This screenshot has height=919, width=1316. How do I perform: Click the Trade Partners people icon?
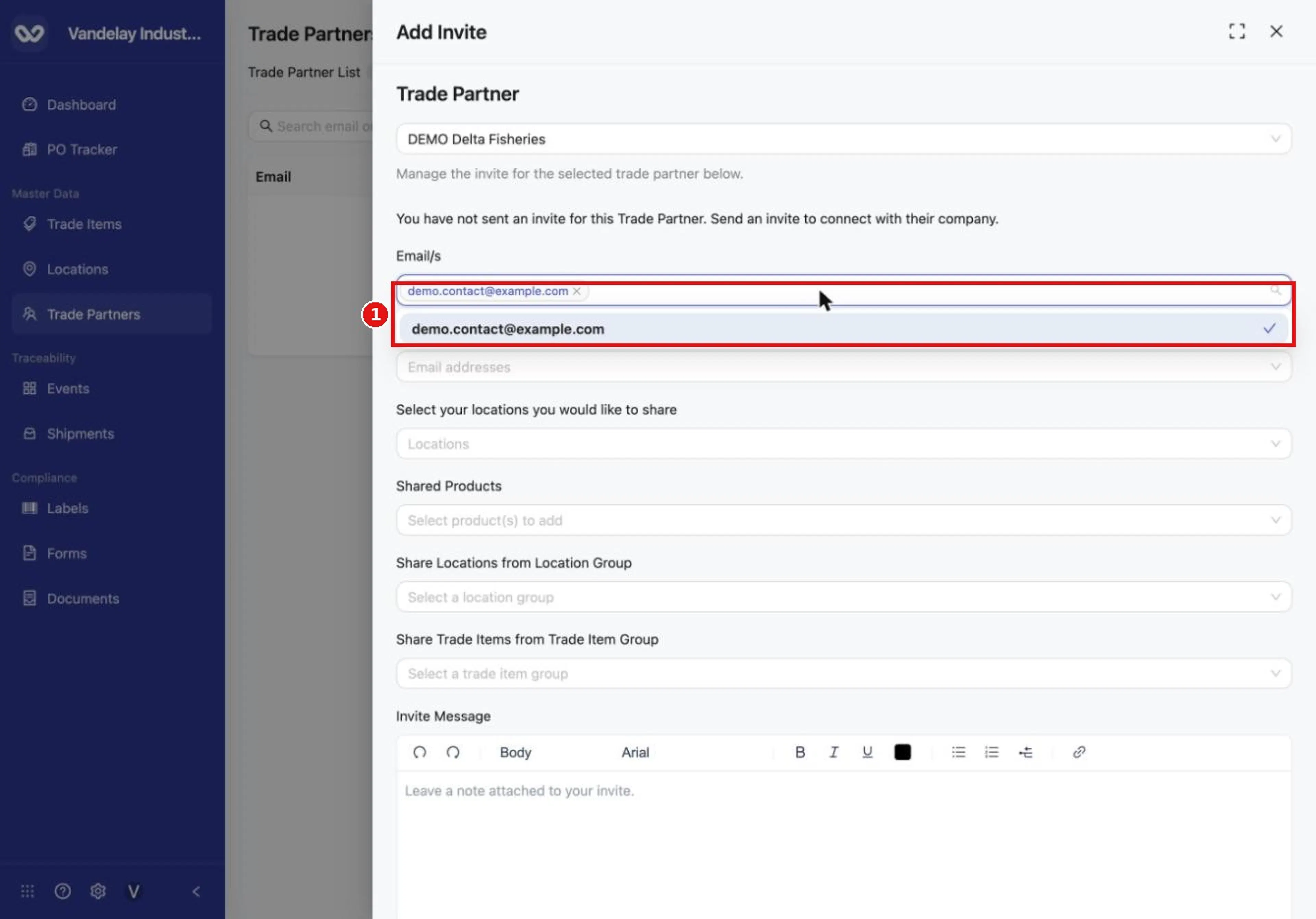click(29, 314)
